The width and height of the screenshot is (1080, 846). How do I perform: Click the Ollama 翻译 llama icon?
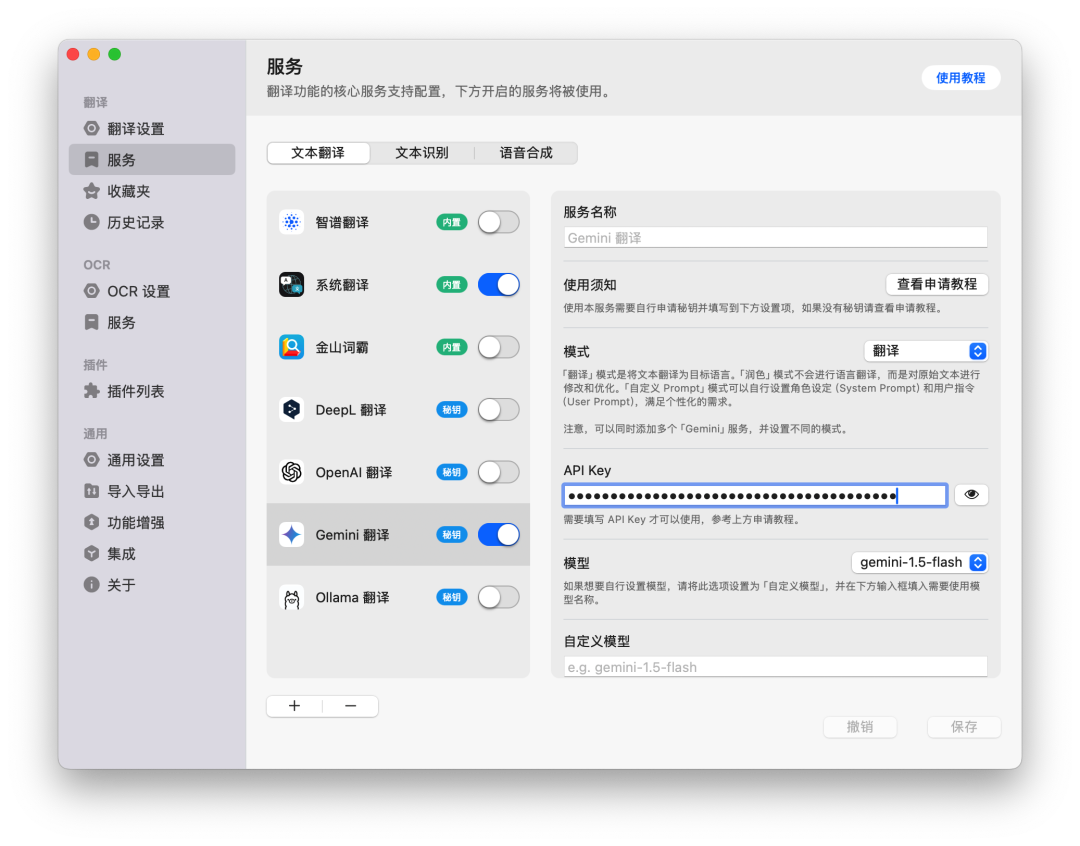[x=292, y=597]
